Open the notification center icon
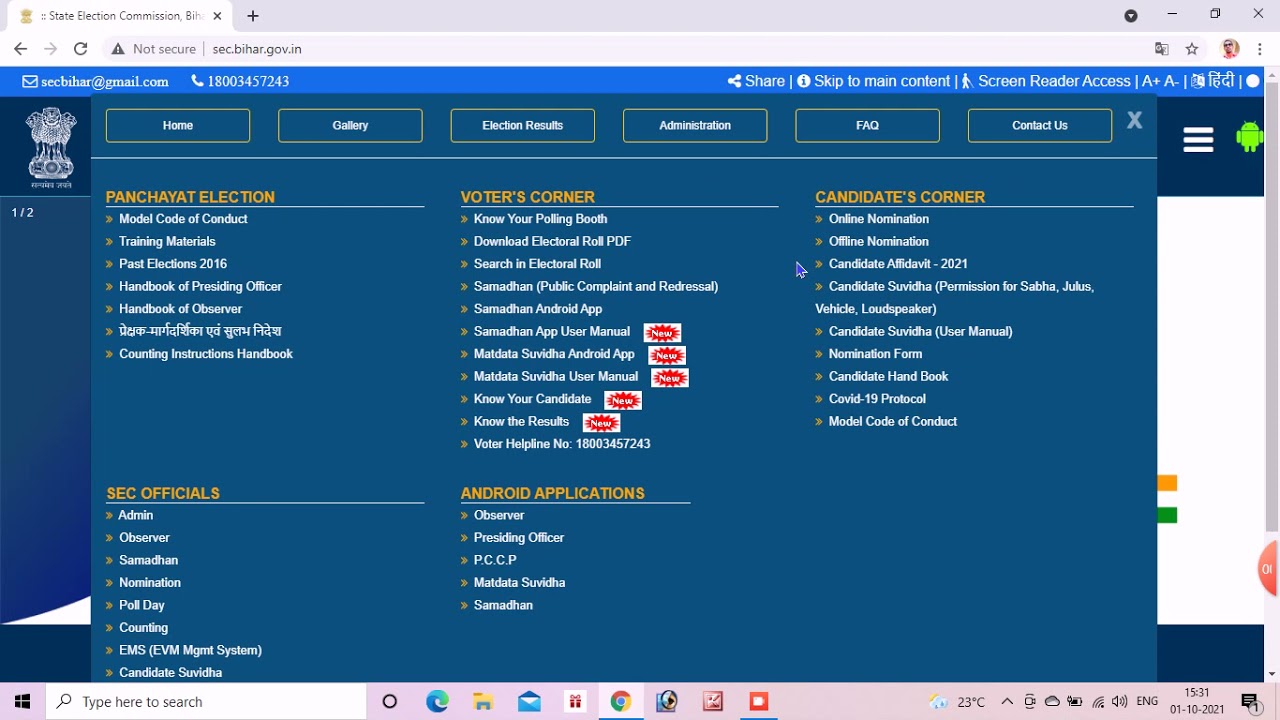 (x=1249, y=702)
